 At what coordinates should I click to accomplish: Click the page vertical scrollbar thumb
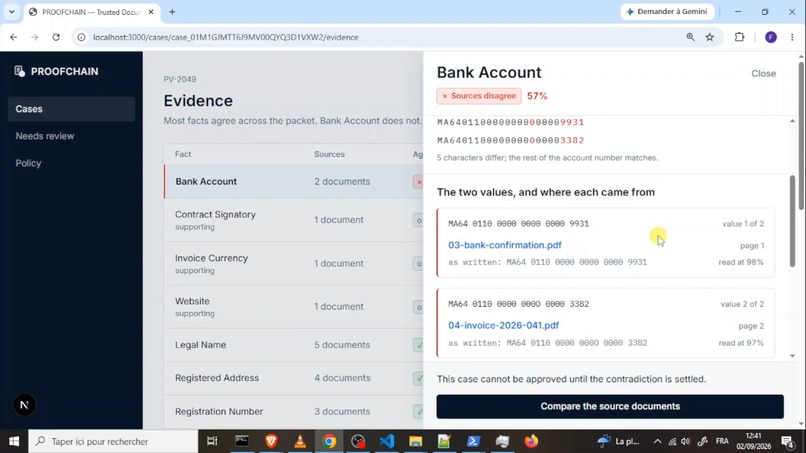point(801,136)
